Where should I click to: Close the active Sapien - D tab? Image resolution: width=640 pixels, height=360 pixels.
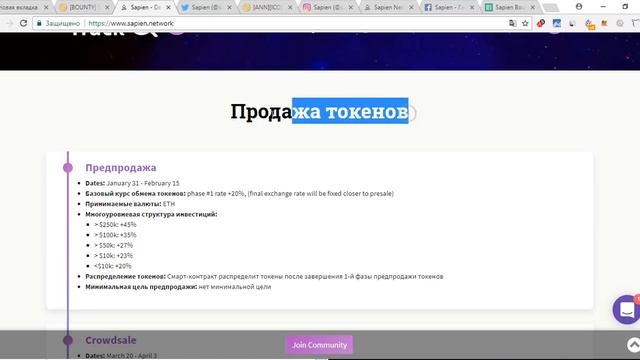point(168,7)
